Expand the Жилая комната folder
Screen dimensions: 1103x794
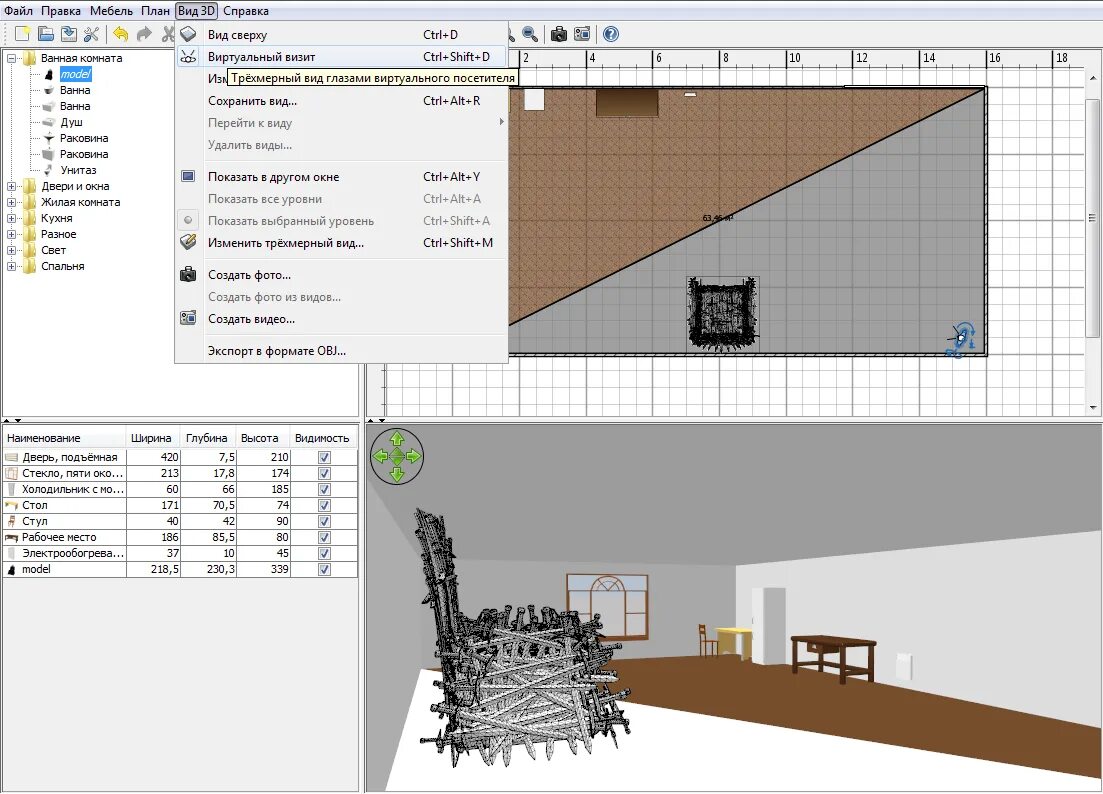[x=11, y=203]
